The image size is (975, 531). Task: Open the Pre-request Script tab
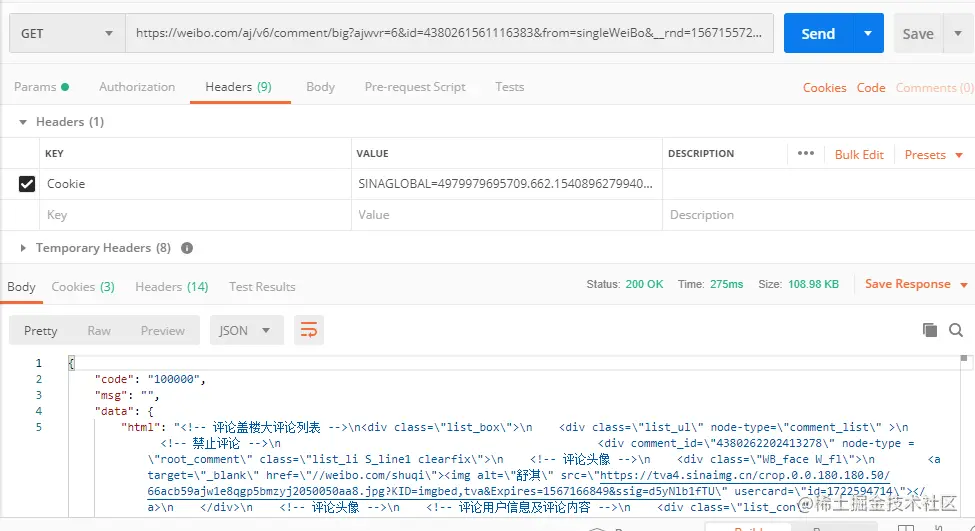pos(415,87)
